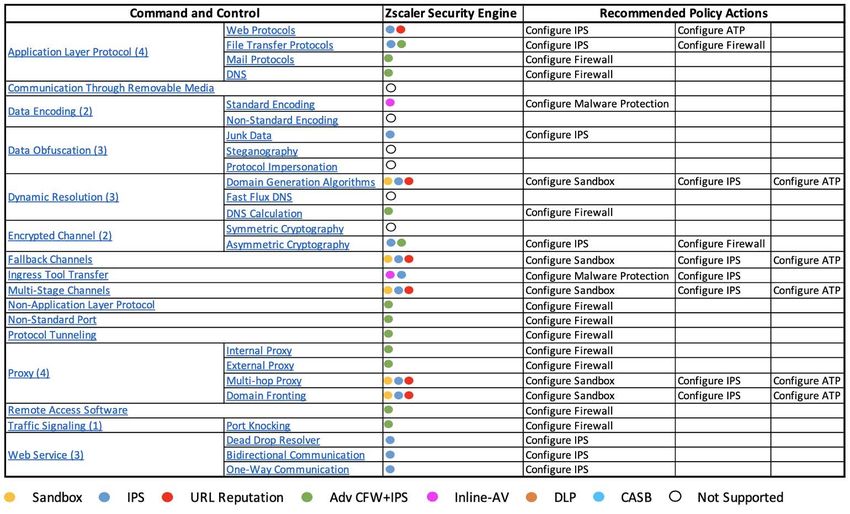
Task: Open Non-Application Layer Protocol link
Action: [81, 305]
